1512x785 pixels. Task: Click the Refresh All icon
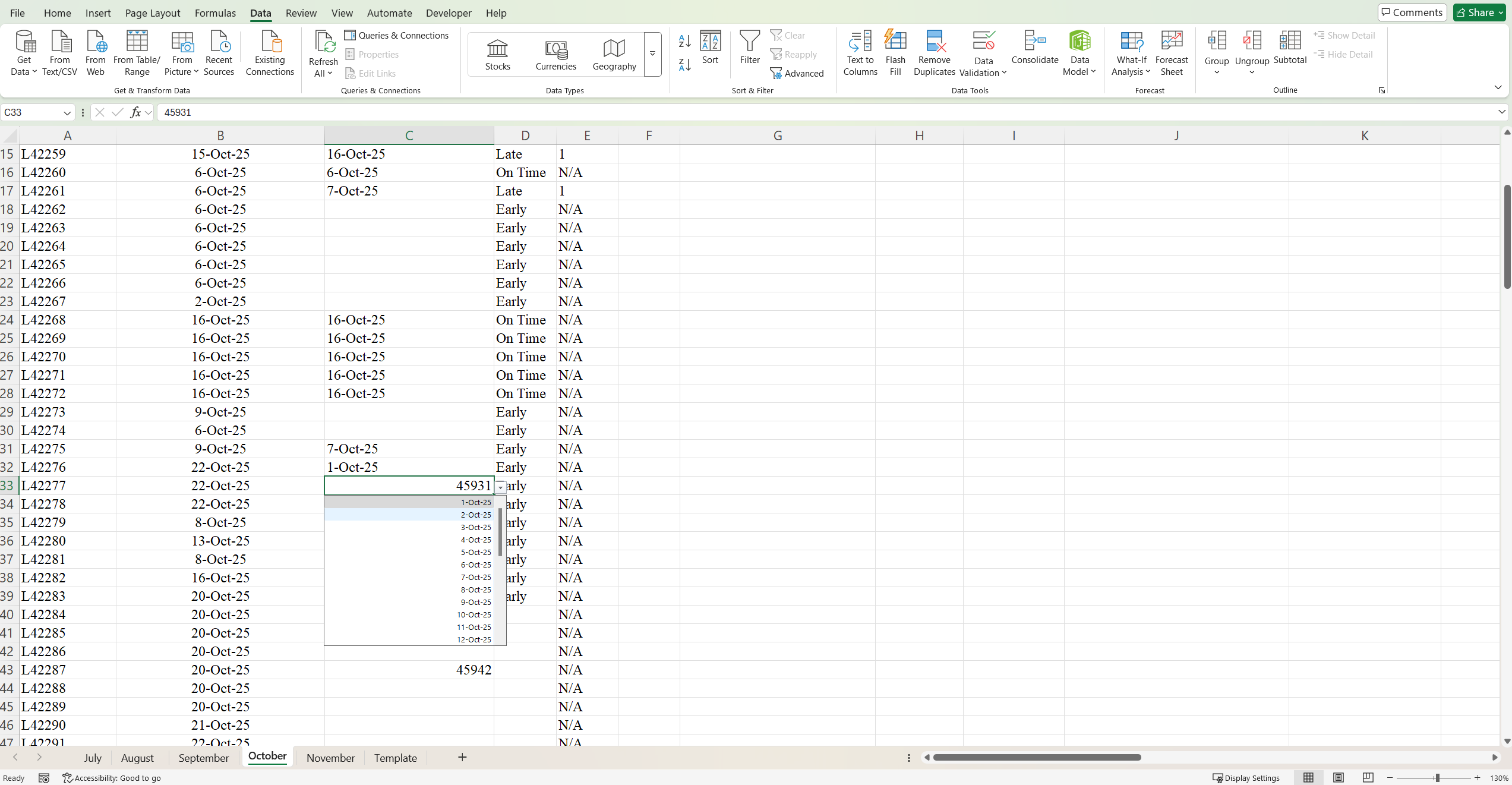click(x=323, y=43)
